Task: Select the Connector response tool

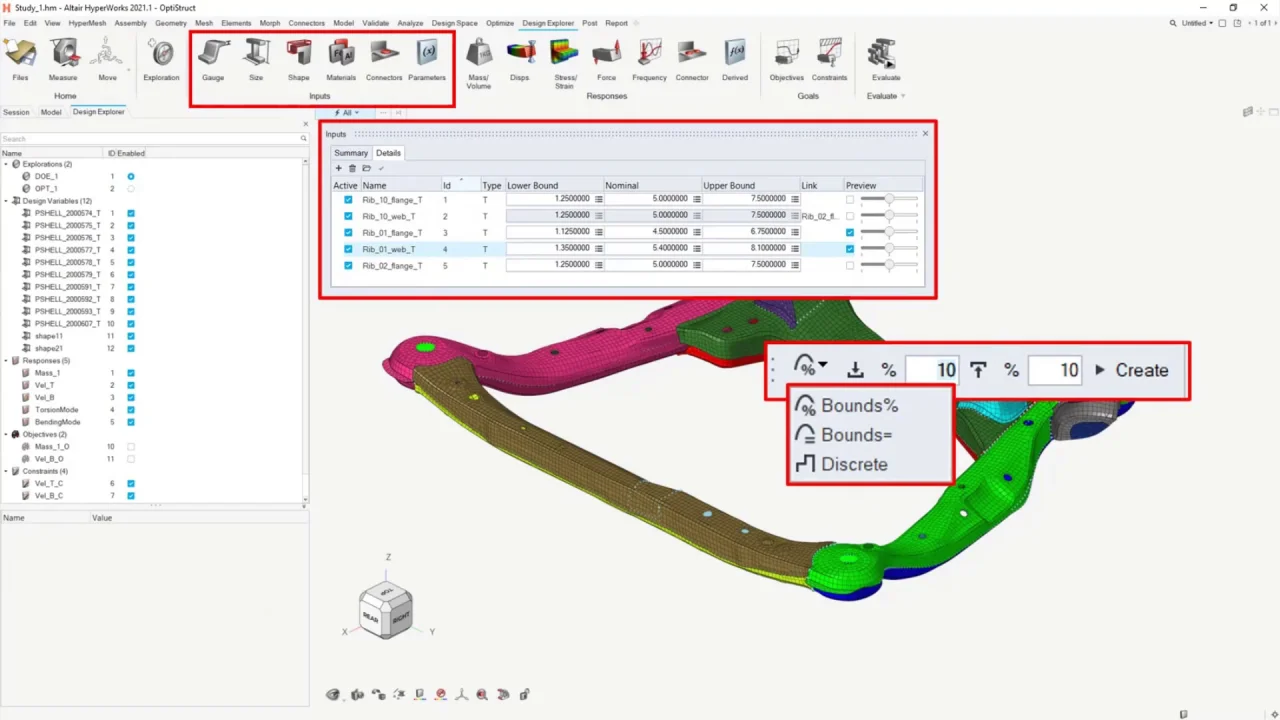Action: 692,60
